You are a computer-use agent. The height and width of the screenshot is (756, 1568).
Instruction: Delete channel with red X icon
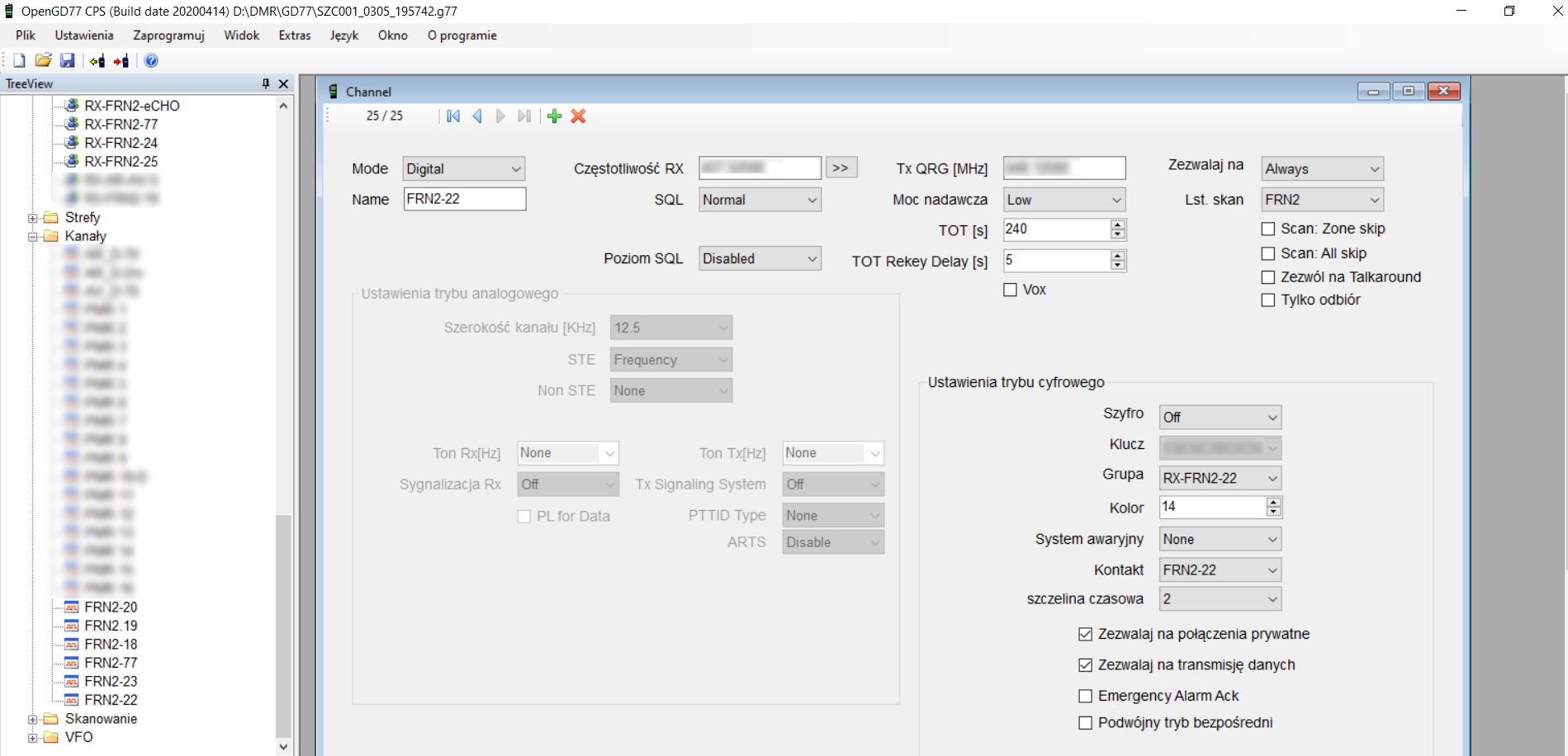click(578, 116)
